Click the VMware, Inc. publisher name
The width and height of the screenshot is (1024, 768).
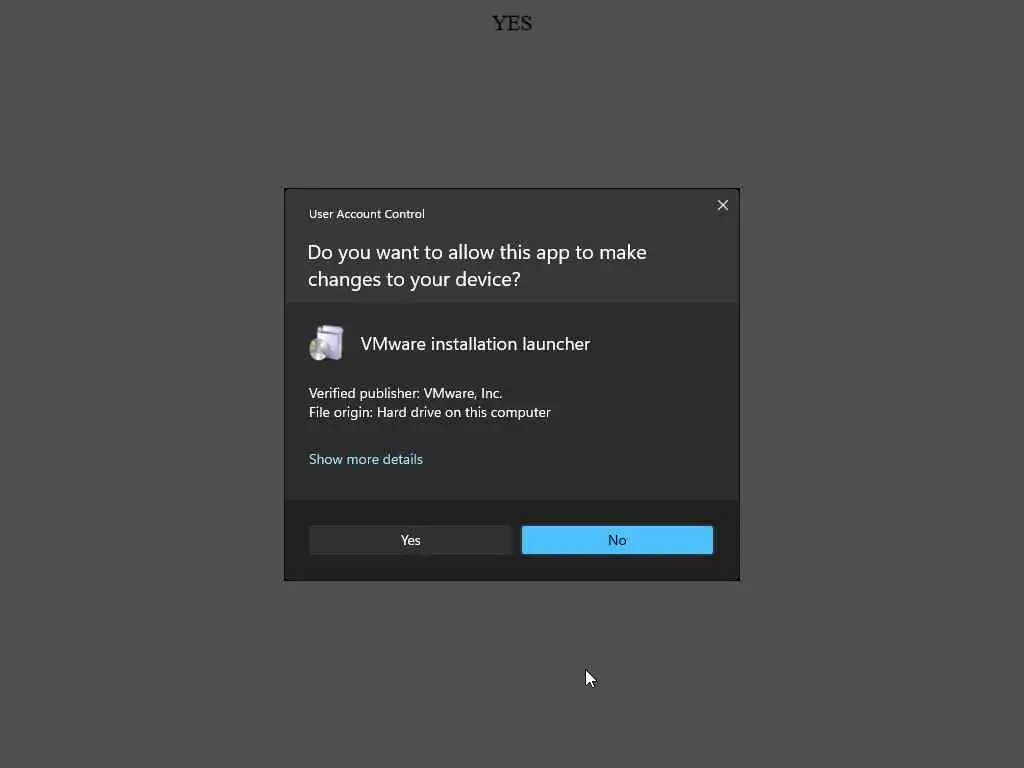pos(462,393)
